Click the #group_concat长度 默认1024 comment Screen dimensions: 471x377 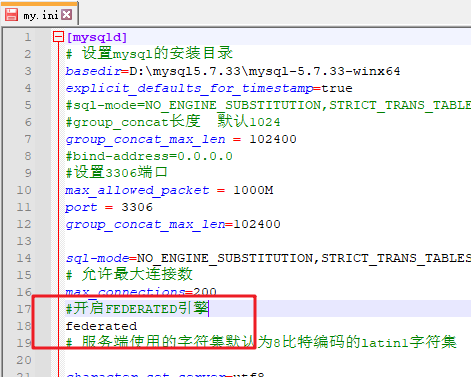(173, 122)
